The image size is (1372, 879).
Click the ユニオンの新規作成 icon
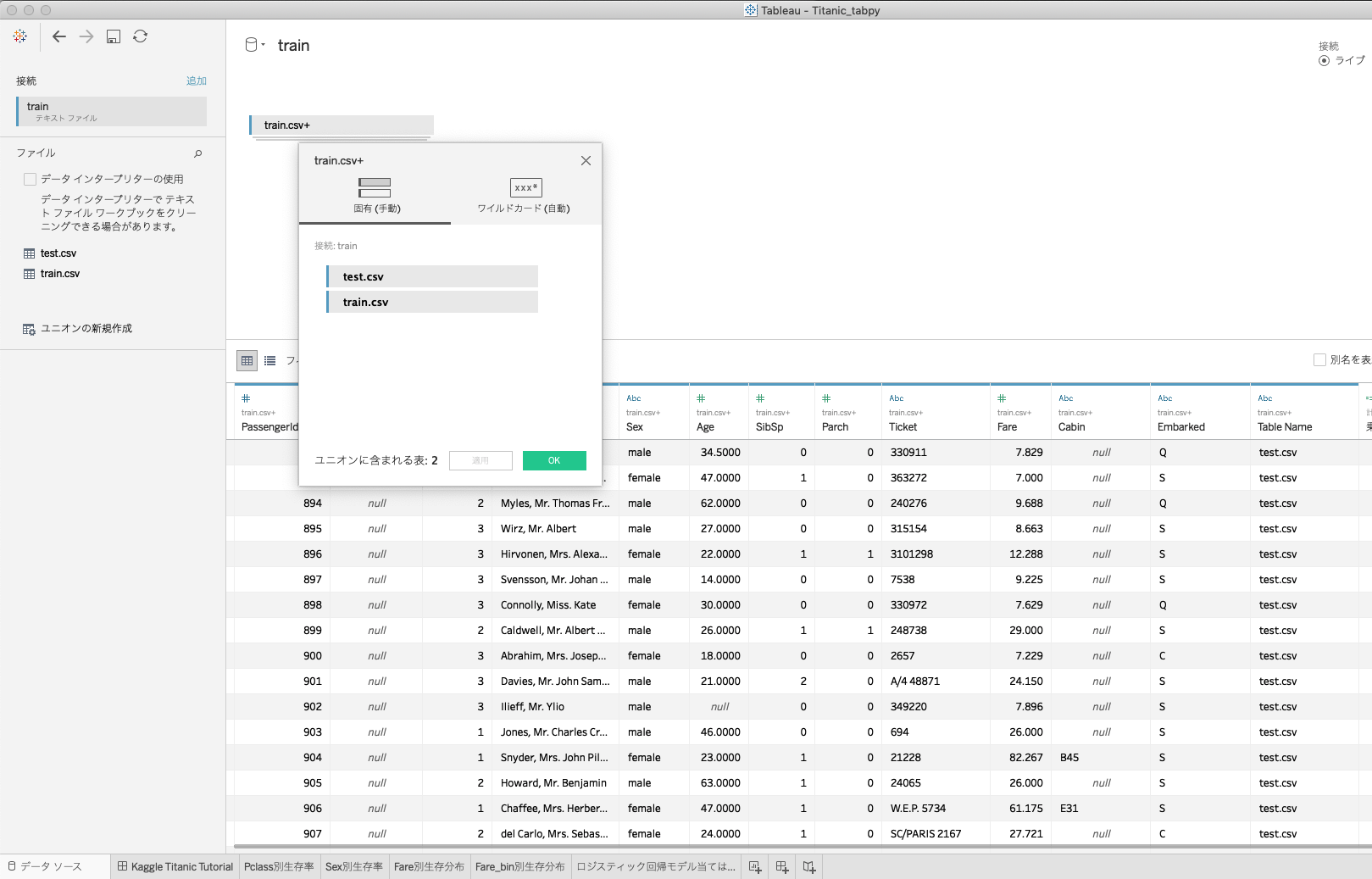[x=27, y=328]
